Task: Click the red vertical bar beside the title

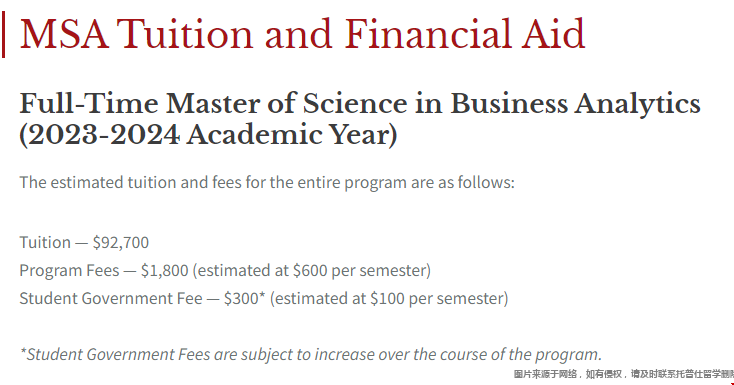Action: point(3,35)
